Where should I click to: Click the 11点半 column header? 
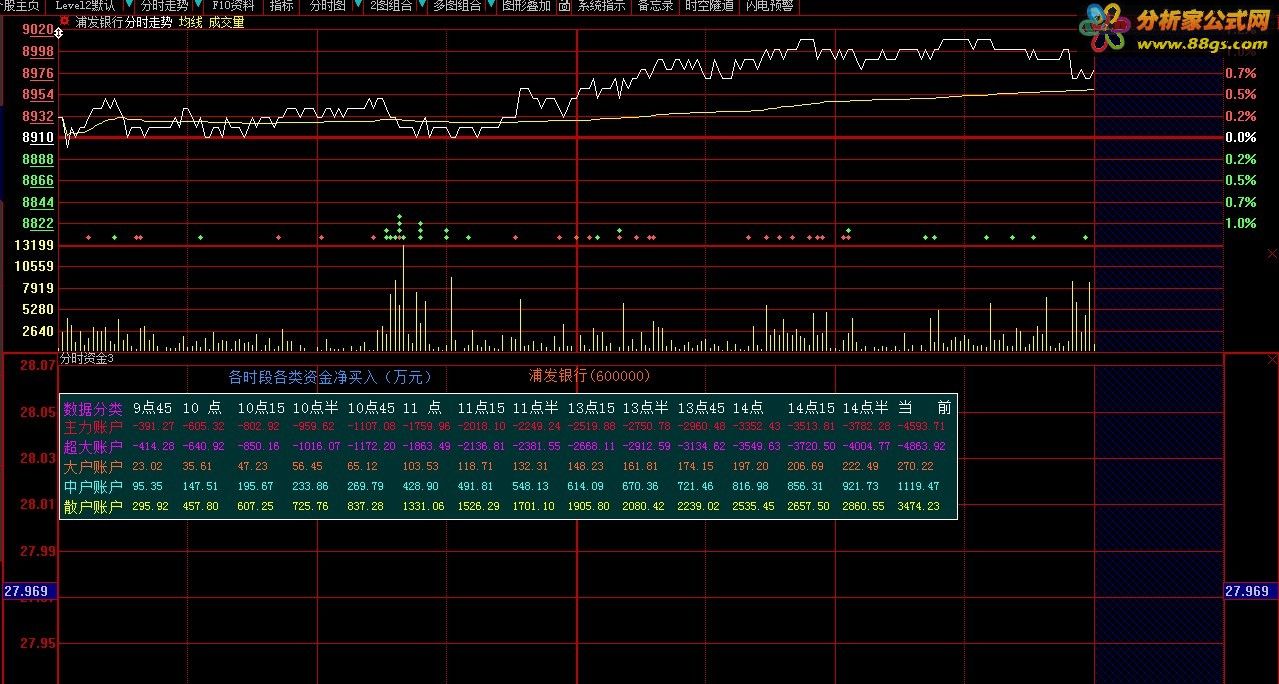pyautogui.click(x=535, y=408)
